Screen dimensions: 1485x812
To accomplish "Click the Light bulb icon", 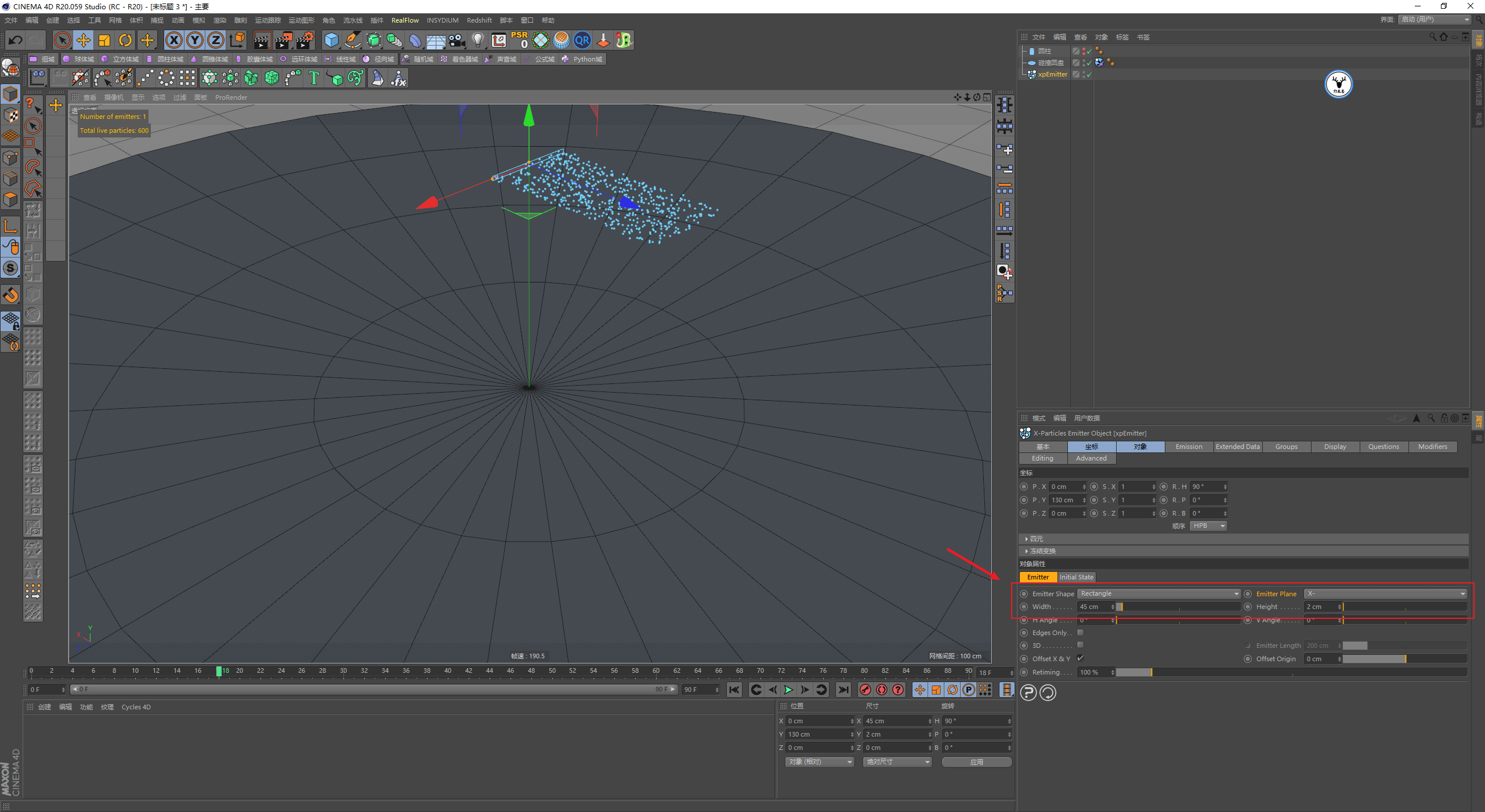I will [477, 40].
